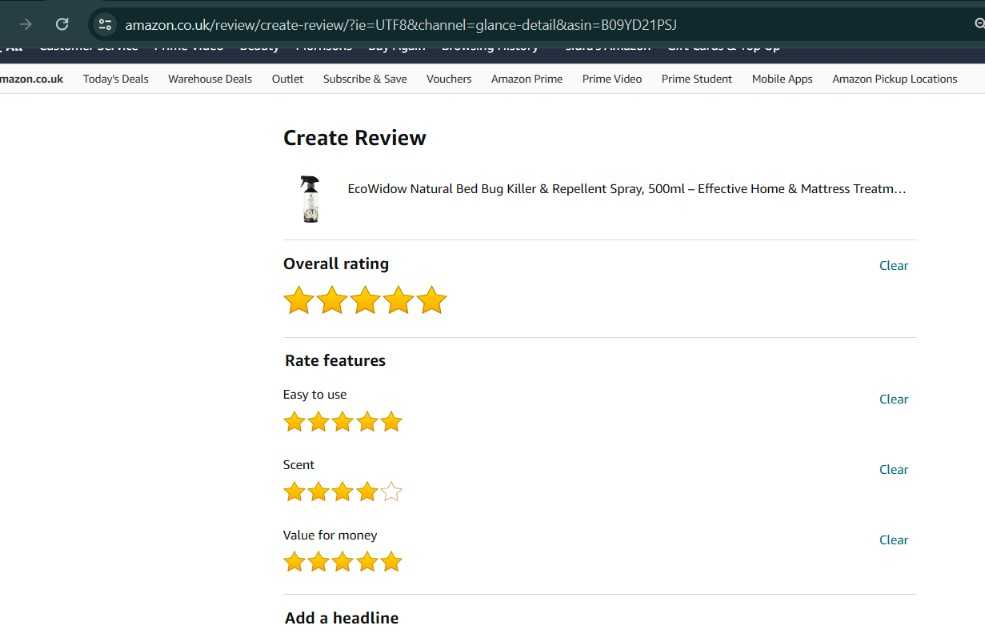This screenshot has width=985, height=638.
Task: Set Overall rating to one star
Action: pyautogui.click(x=299, y=300)
